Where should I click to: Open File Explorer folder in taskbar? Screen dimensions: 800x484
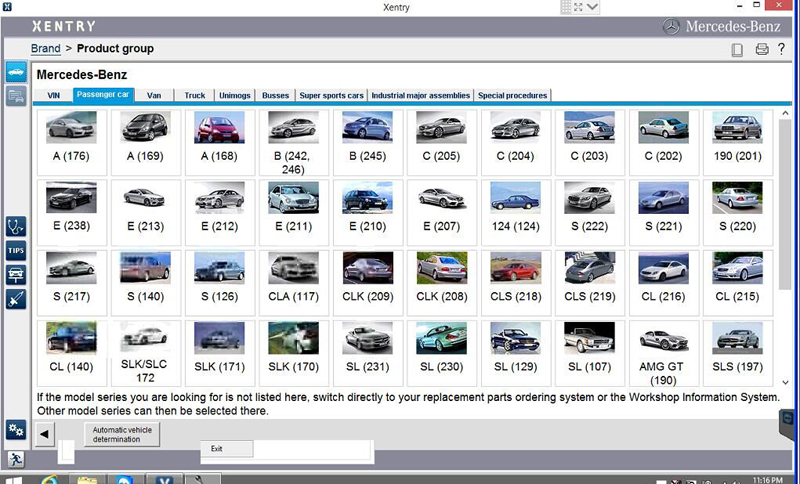(x=87, y=479)
